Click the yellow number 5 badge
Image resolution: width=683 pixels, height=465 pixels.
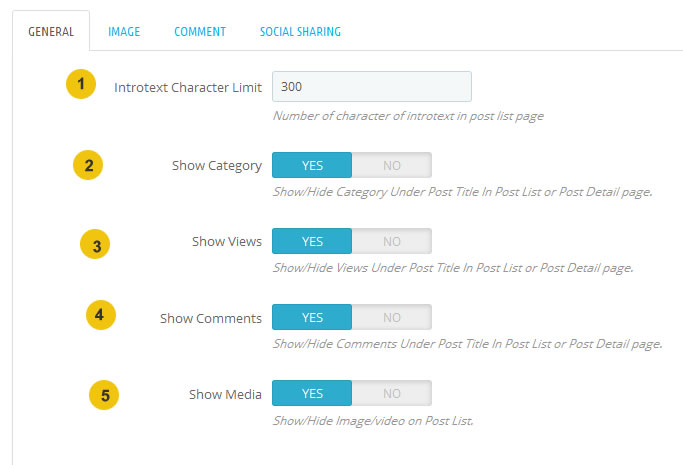[104, 395]
